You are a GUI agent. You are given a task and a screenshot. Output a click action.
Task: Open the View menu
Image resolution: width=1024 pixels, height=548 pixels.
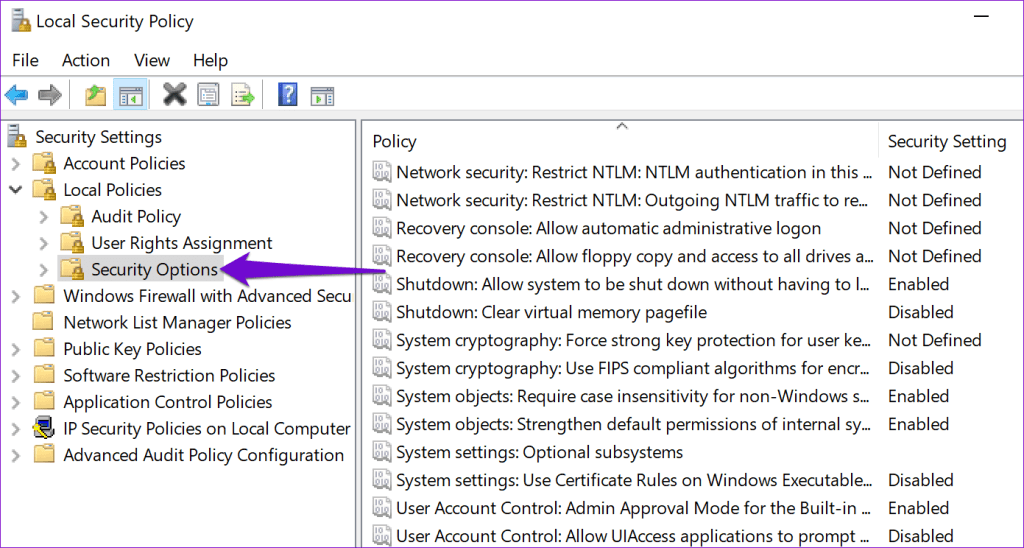click(152, 60)
